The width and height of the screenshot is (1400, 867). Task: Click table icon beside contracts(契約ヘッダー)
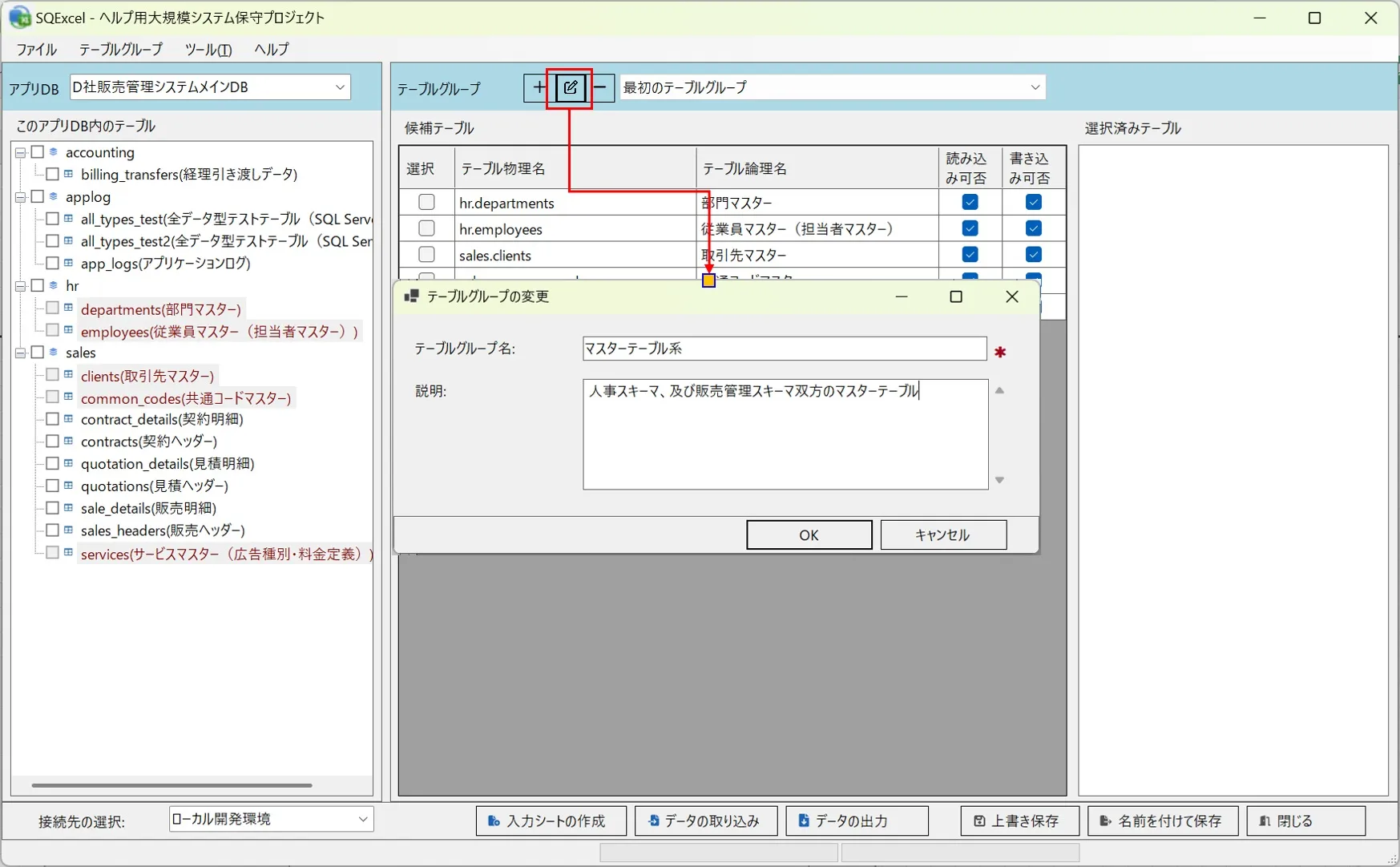click(x=69, y=441)
